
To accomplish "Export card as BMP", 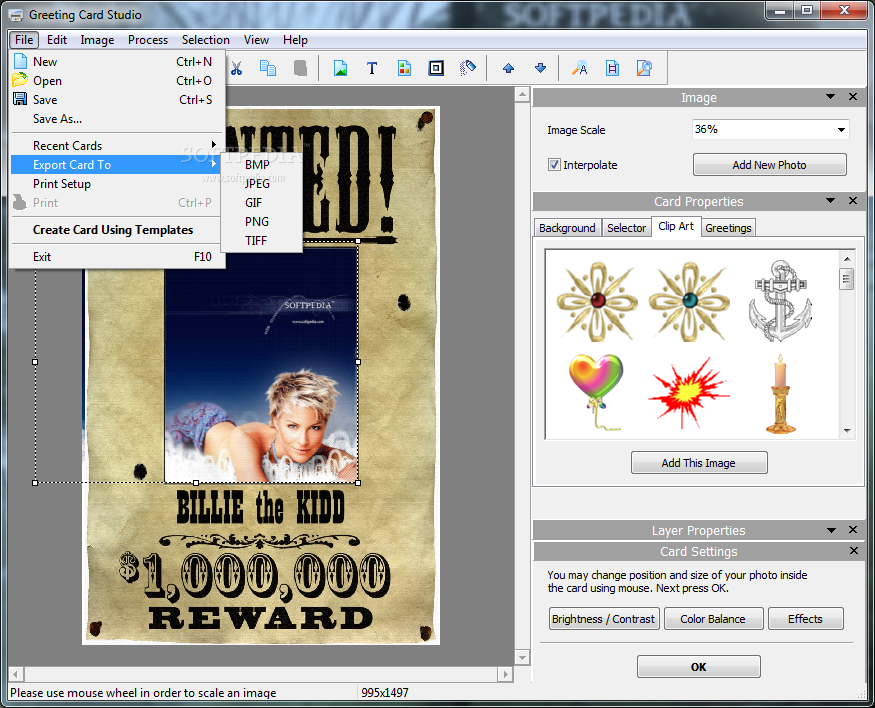I will pos(261,165).
